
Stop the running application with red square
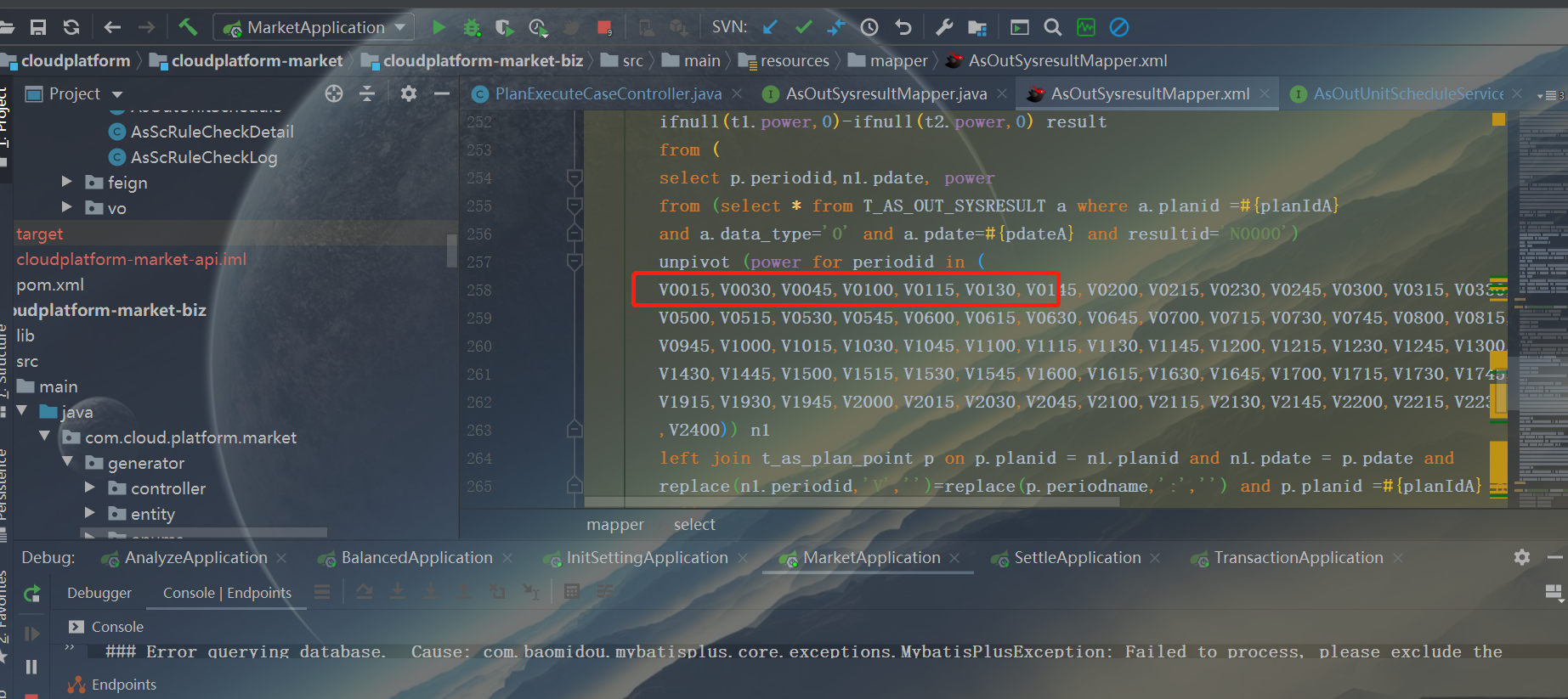tap(604, 27)
